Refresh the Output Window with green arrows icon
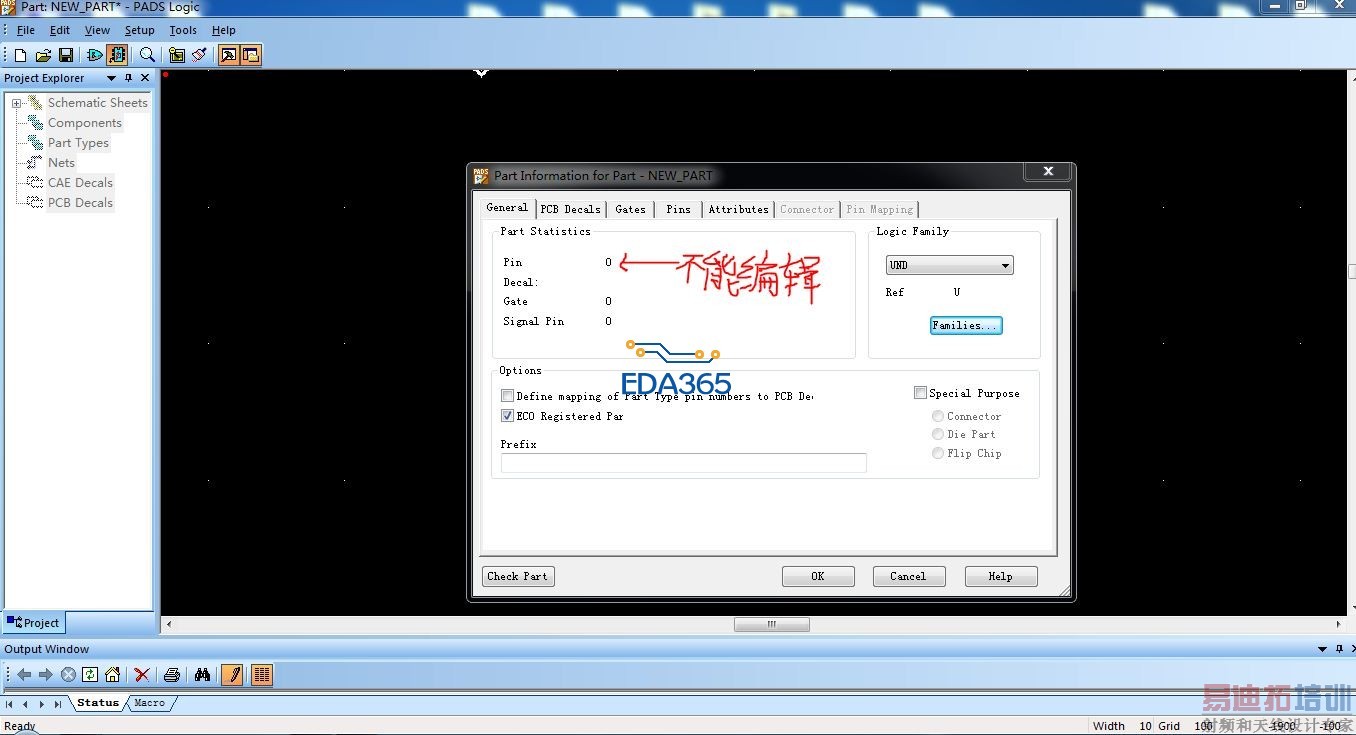Screen dimensions: 1356x735 90,675
